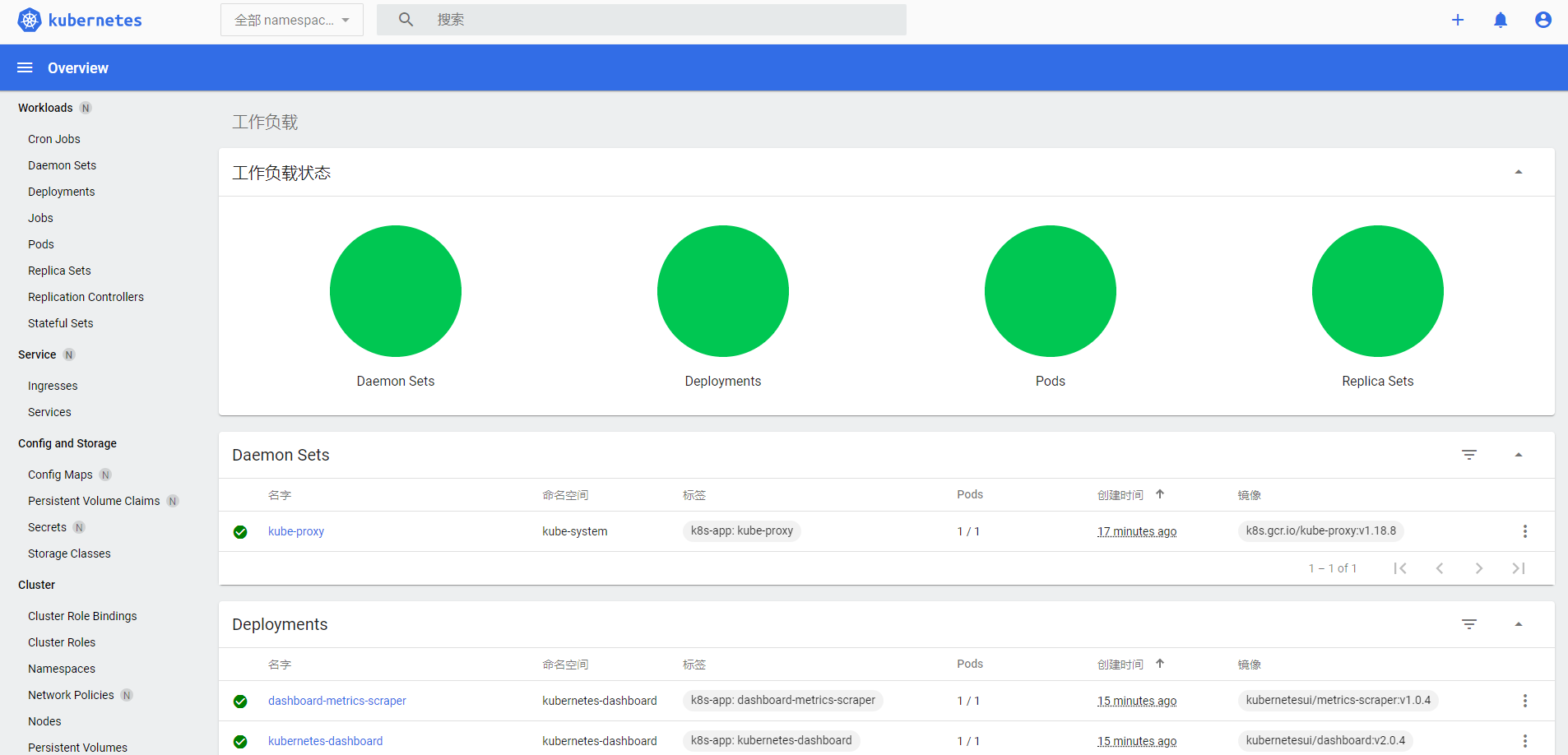Open Cluster Roles in the sidebar
1568x755 pixels.
click(x=62, y=642)
